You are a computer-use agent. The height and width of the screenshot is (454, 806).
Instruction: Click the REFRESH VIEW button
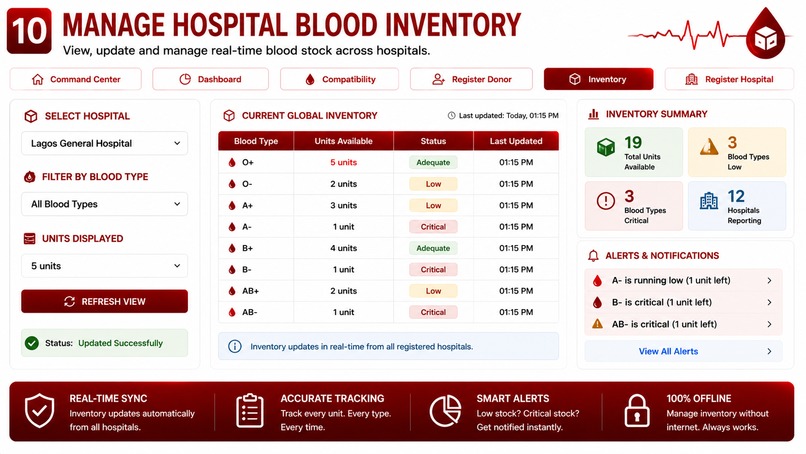pos(104,301)
